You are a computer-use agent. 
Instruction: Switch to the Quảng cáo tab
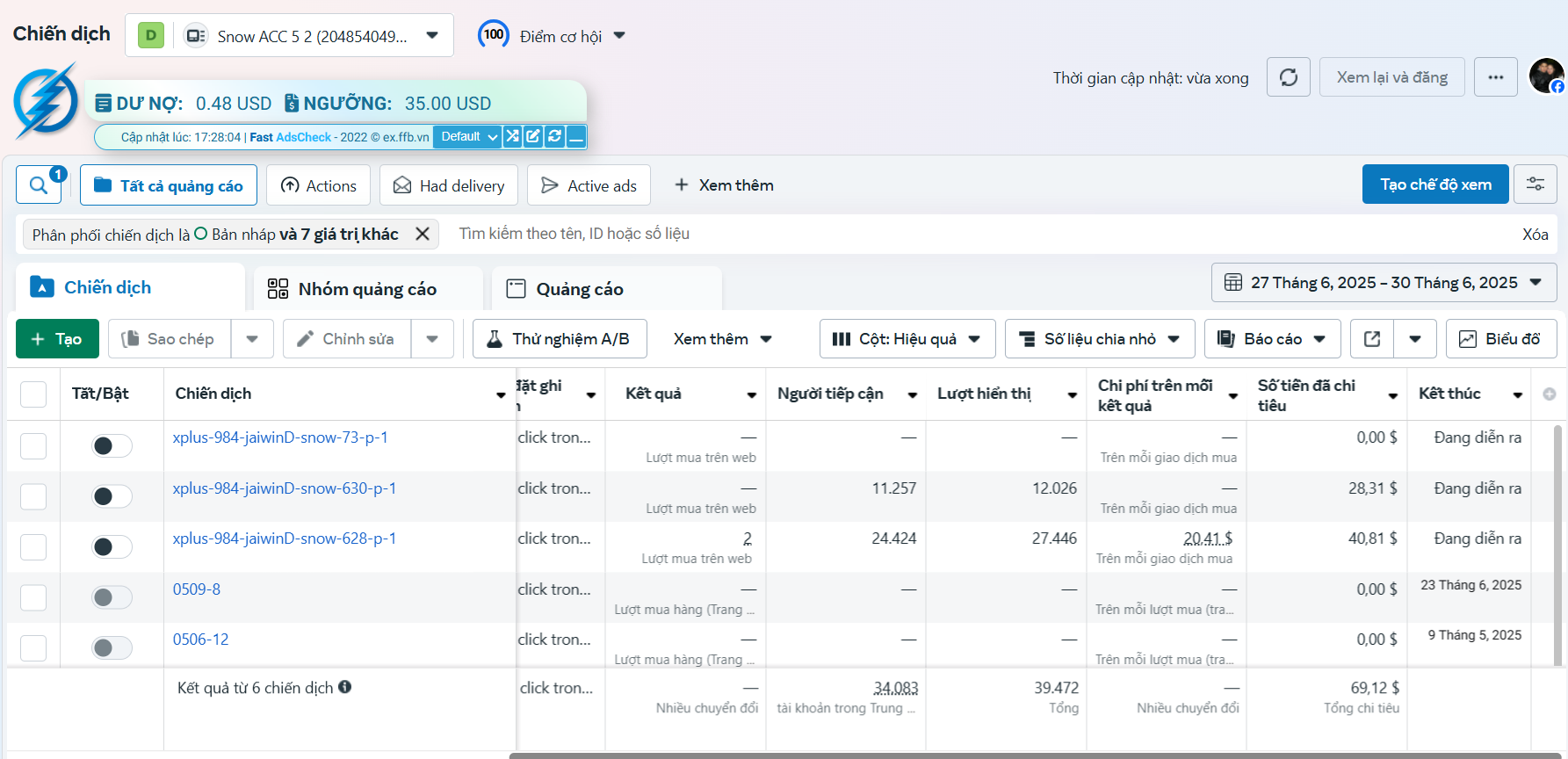point(607,289)
